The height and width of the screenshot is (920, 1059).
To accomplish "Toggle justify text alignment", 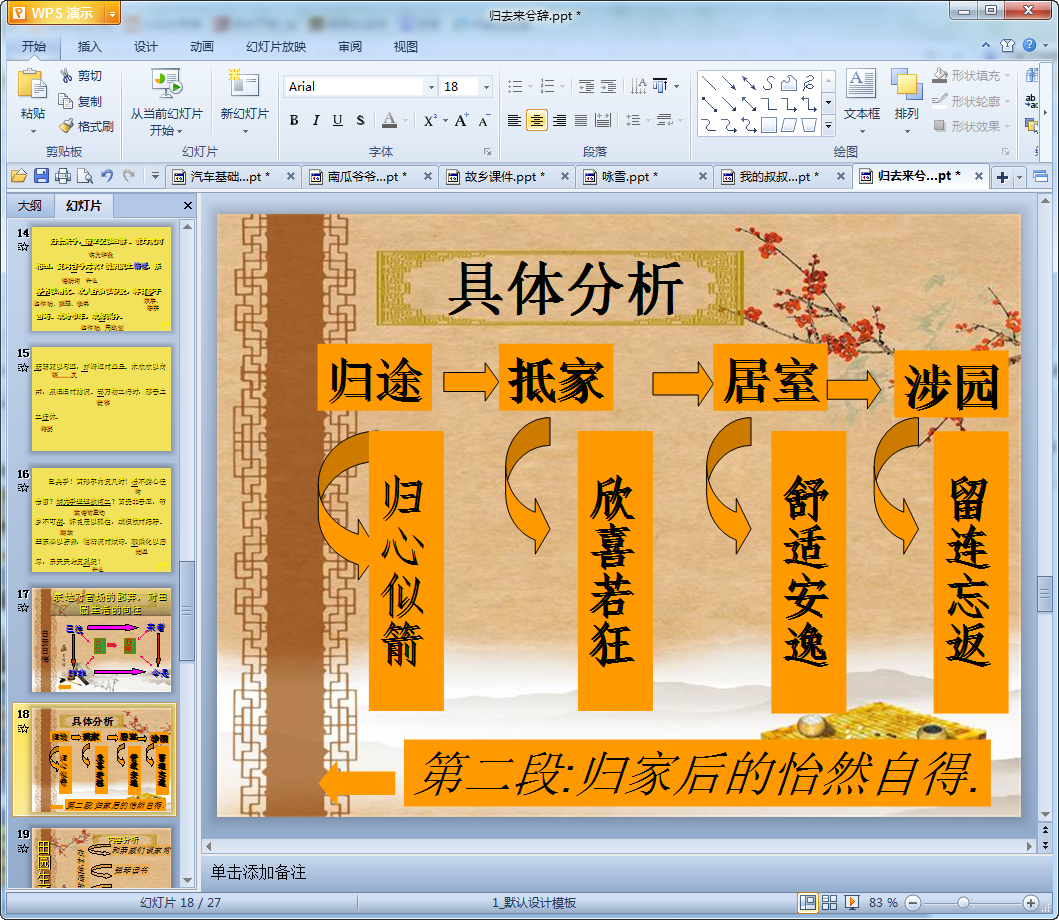I will coord(581,120).
